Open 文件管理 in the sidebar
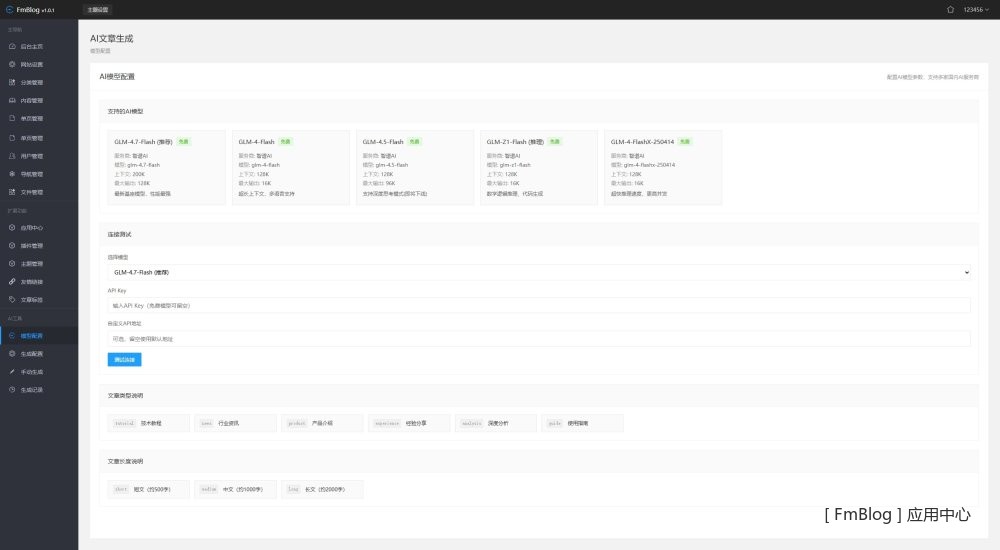 pyautogui.click(x=31, y=192)
